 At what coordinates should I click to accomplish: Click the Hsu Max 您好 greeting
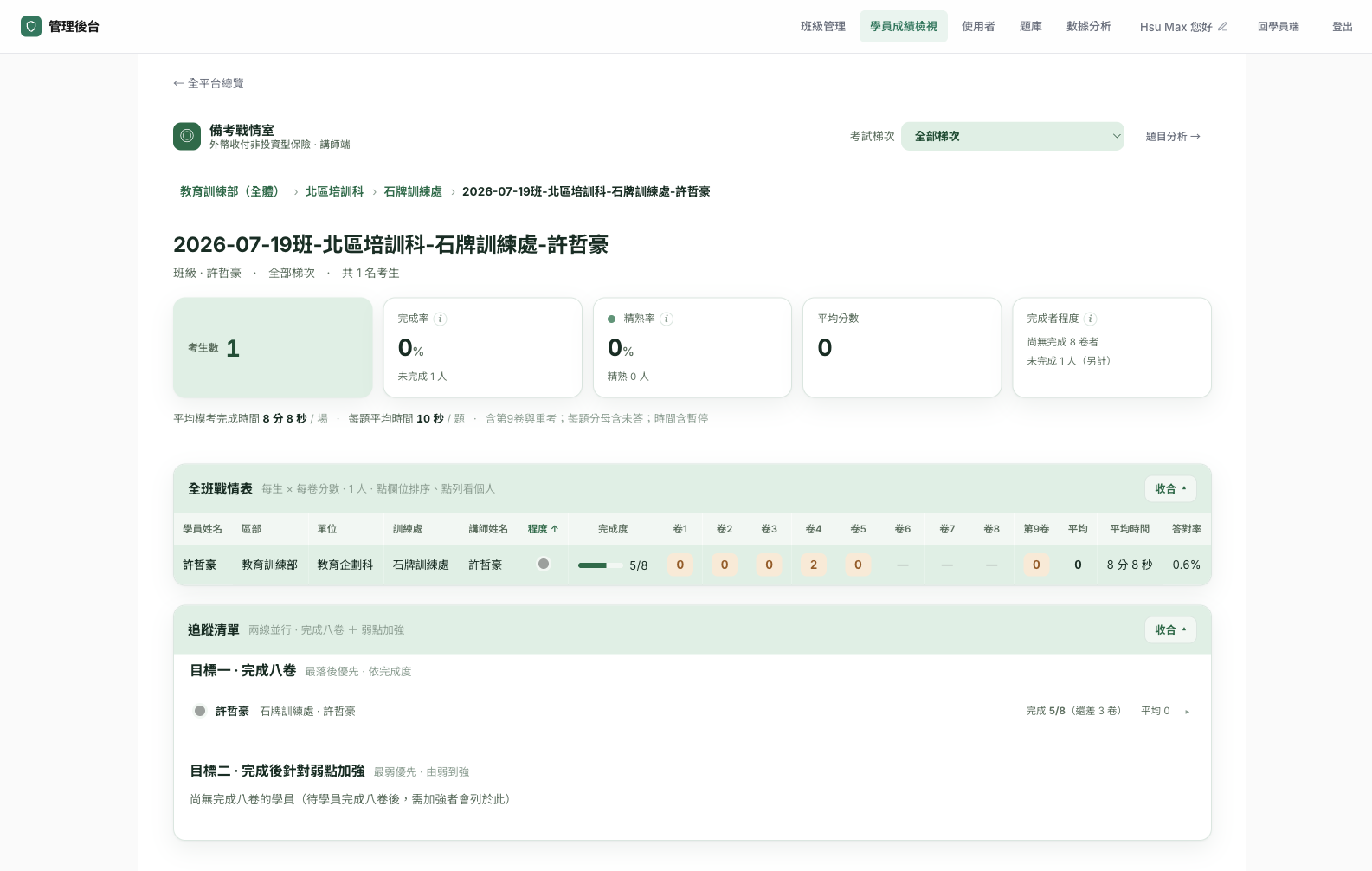[1176, 27]
